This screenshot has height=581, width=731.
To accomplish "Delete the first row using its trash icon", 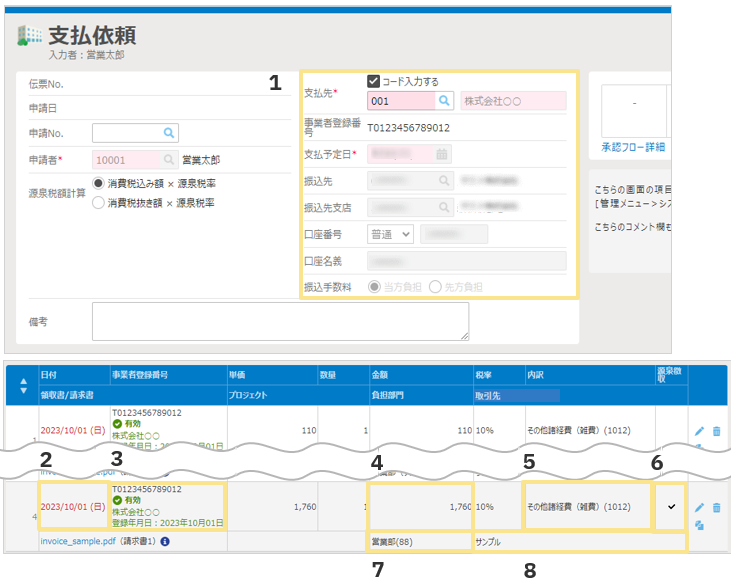I will click(716, 431).
